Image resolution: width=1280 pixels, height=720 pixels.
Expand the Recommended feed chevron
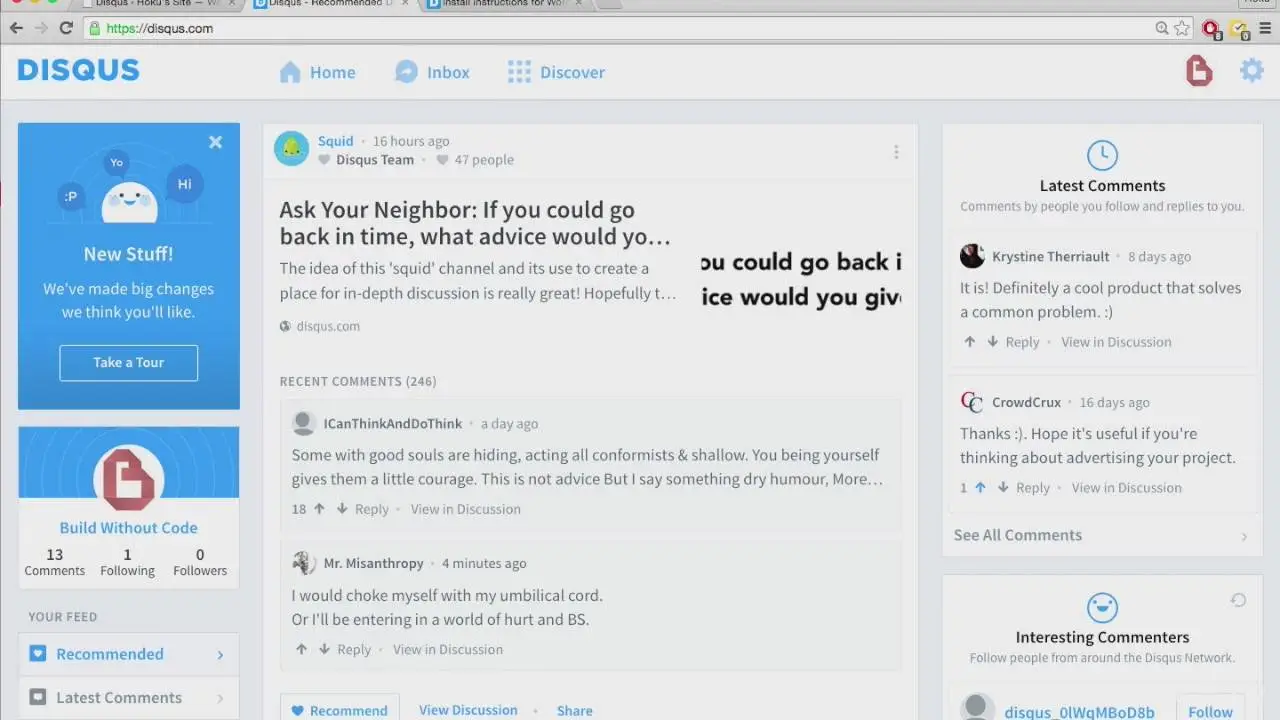click(x=220, y=655)
